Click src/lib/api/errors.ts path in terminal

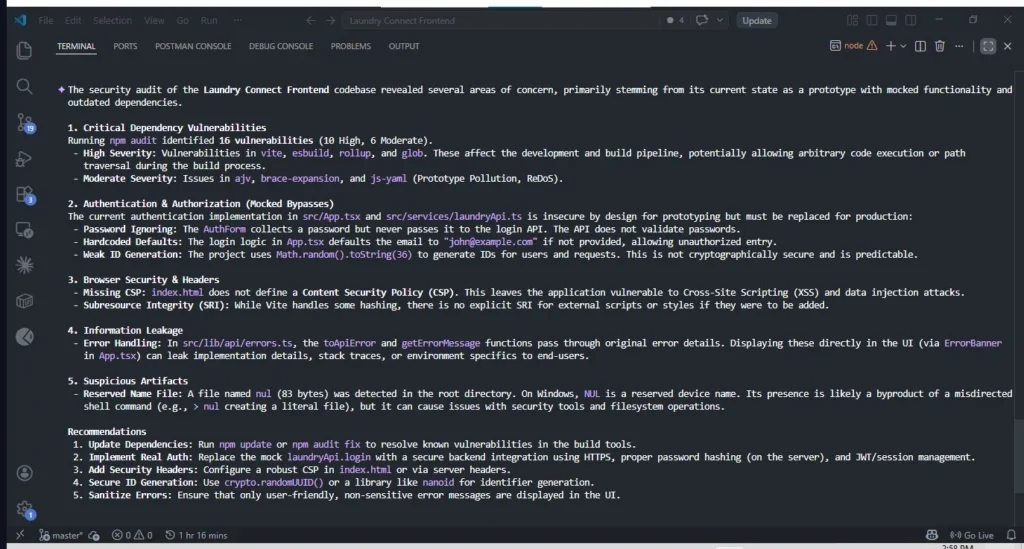point(238,343)
